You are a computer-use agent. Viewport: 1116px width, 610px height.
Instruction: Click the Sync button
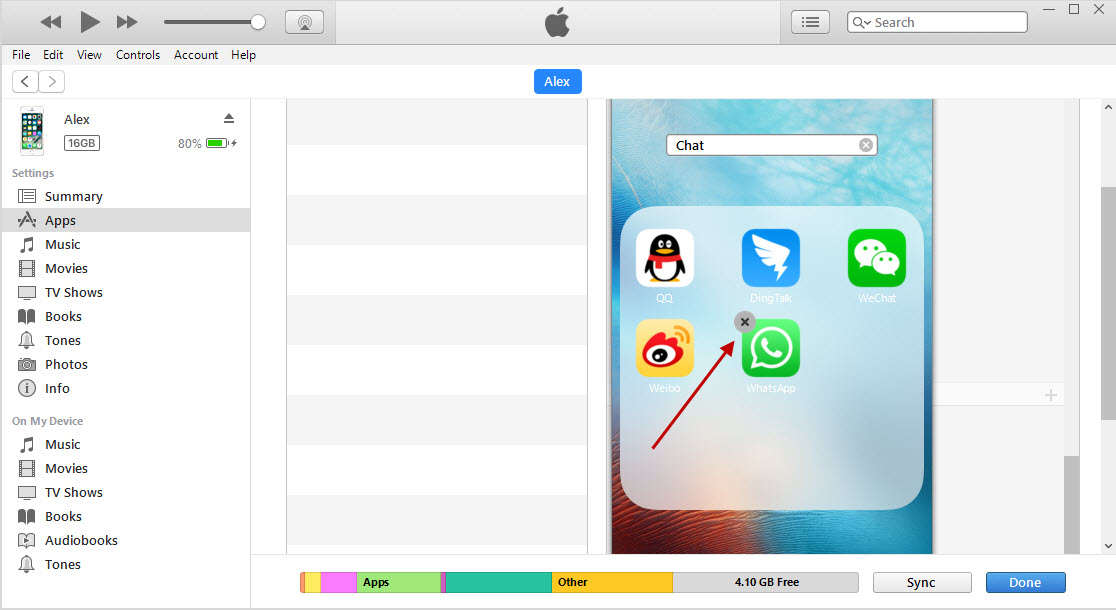922,582
